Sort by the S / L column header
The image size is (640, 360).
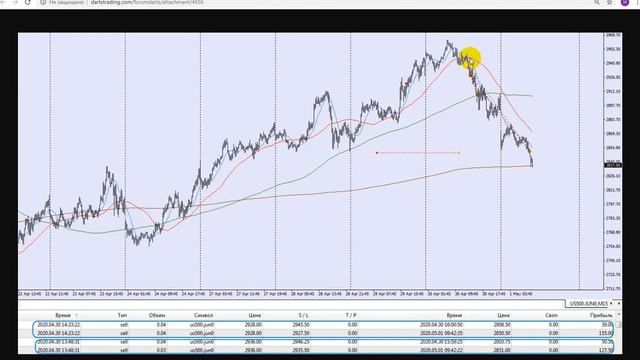click(303, 315)
